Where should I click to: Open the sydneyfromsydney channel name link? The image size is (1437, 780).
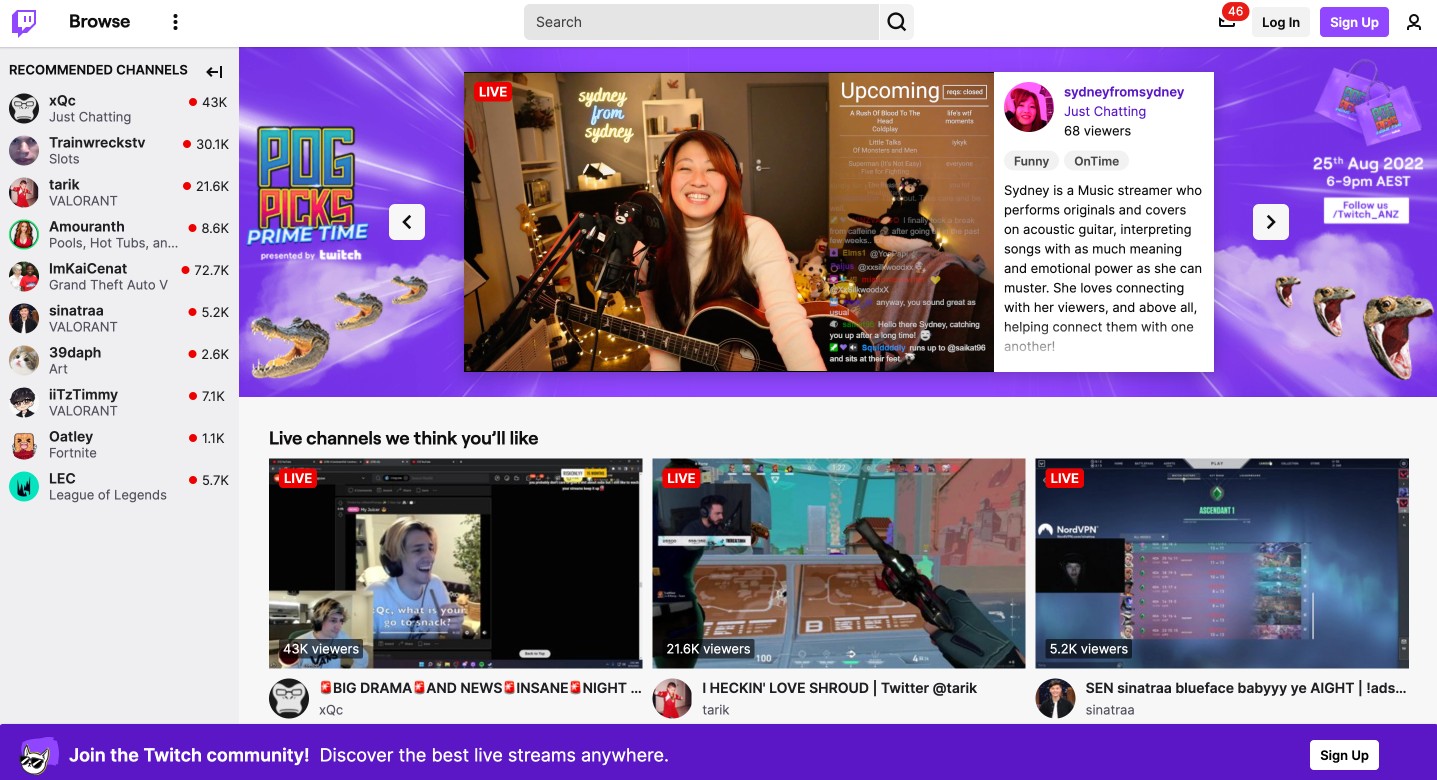click(x=1124, y=92)
